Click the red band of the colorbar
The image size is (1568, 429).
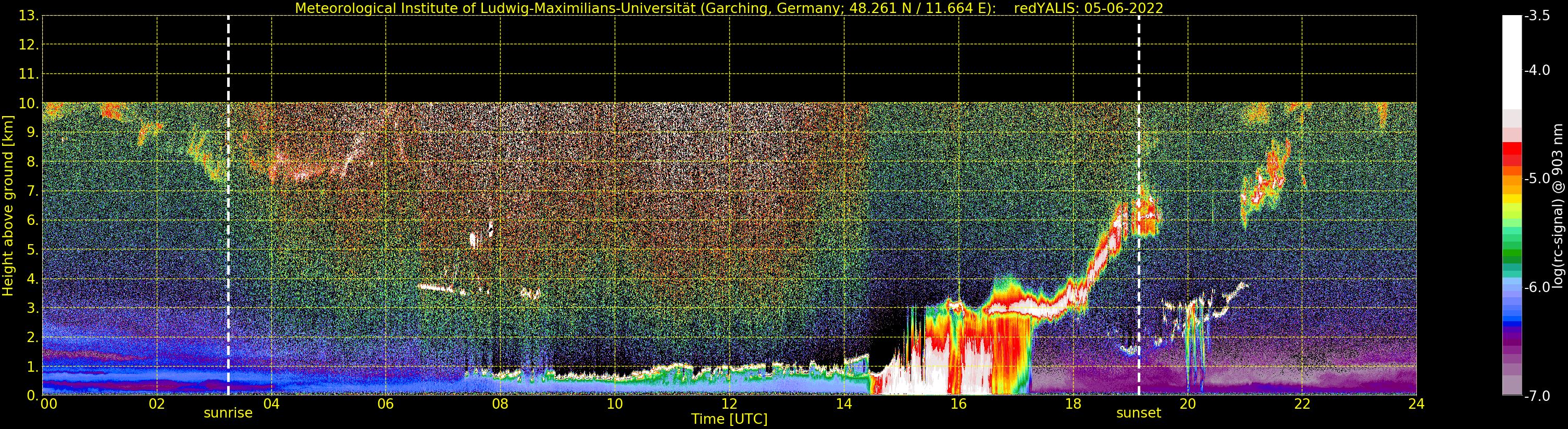point(1512,154)
